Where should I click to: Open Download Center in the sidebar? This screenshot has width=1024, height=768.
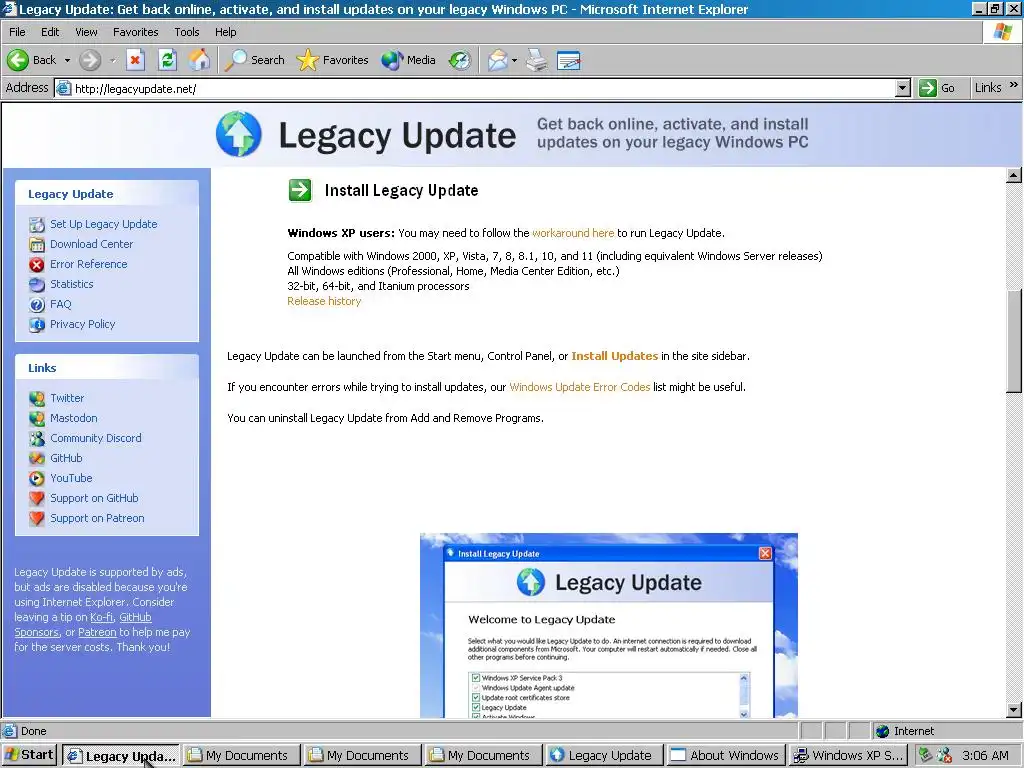pyautogui.click(x=91, y=244)
